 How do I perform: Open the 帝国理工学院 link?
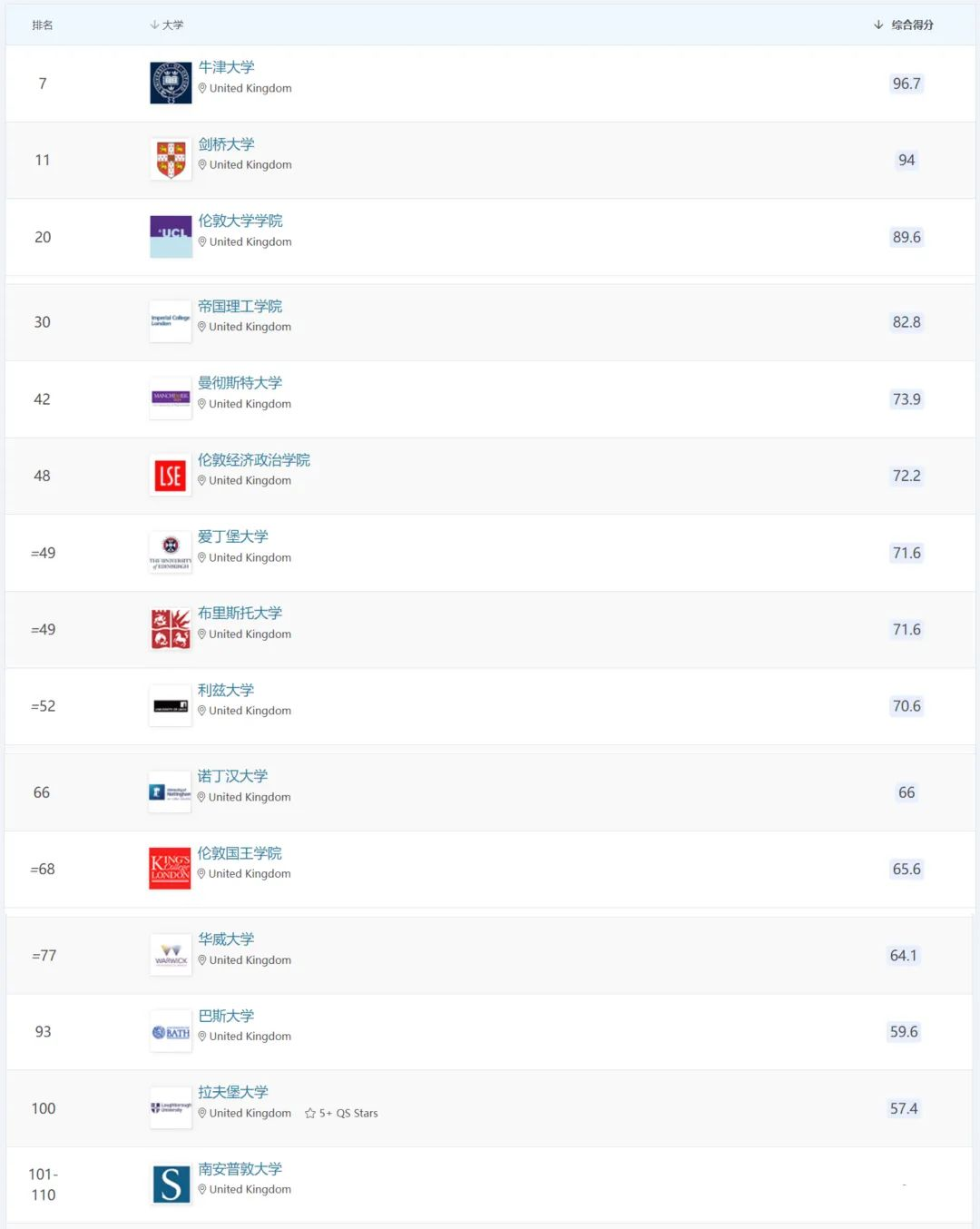pos(240,307)
